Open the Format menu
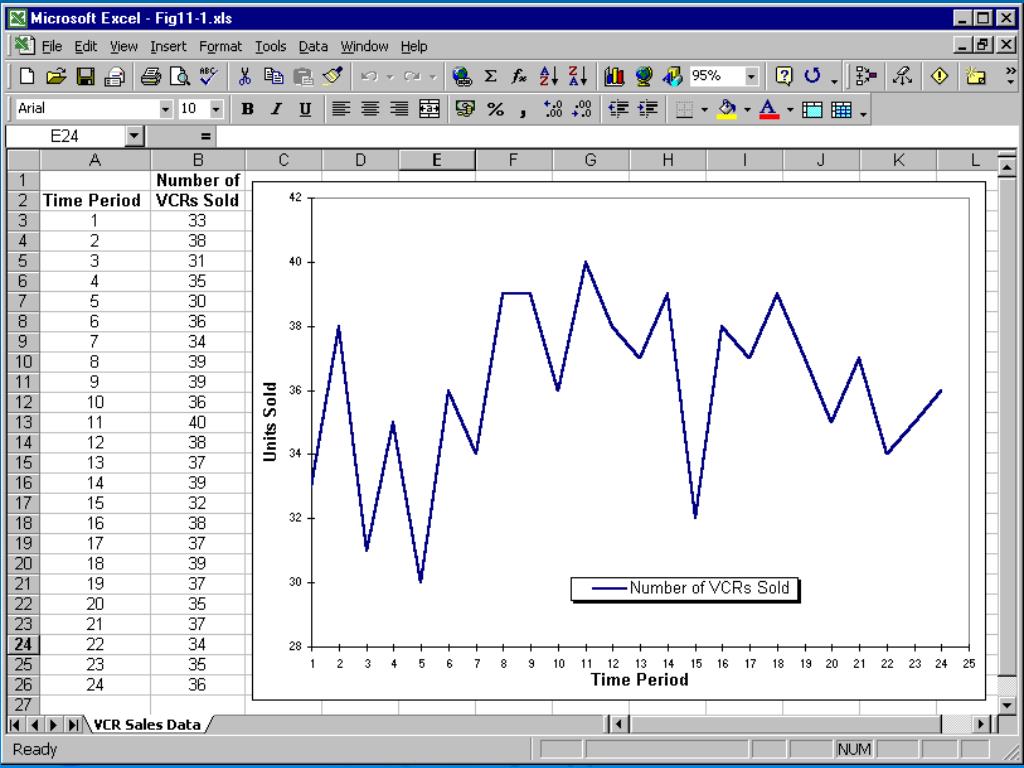Screen dimensions: 1024x768 (x=220, y=46)
